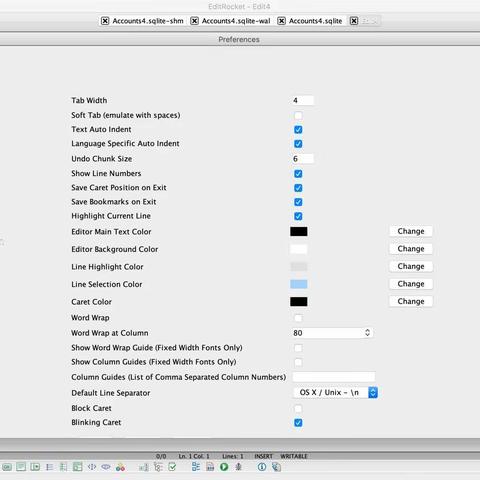Click the bar chart icon in toolbar
The image size is (480, 480).
[x=144, y=467]
